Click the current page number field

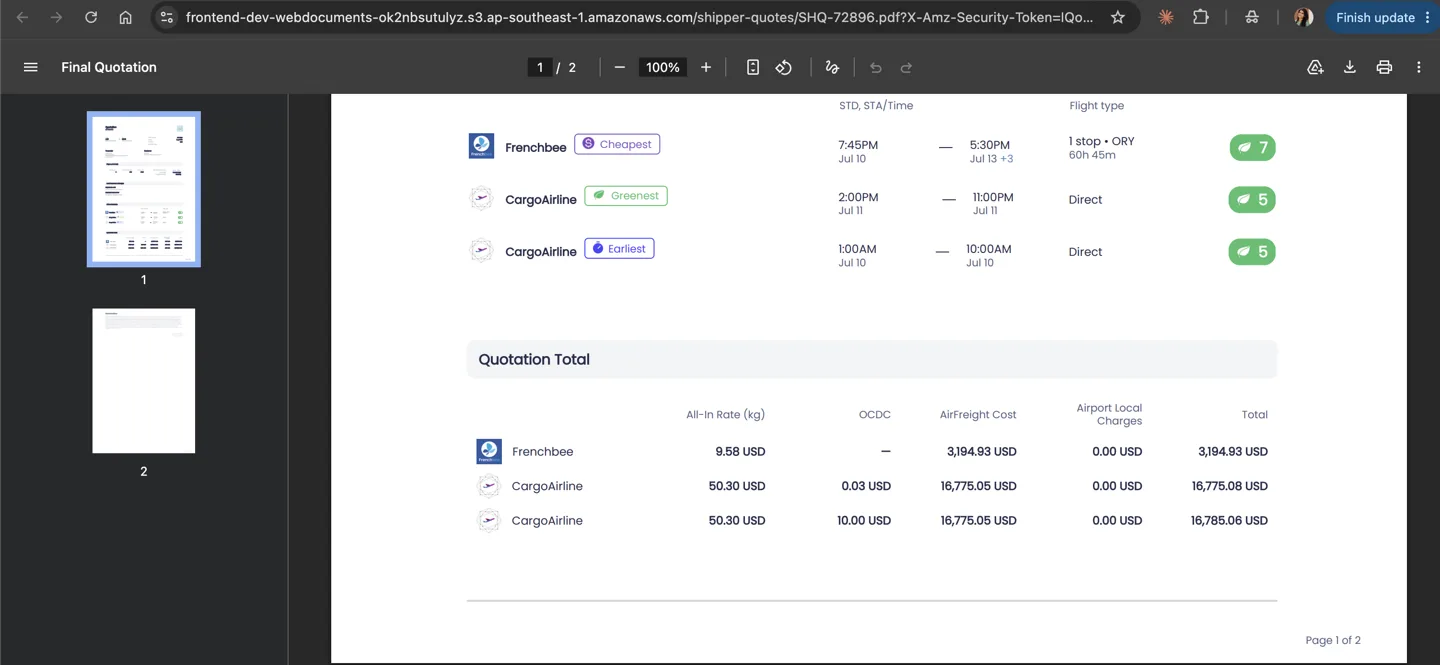[x=540, y=67]
